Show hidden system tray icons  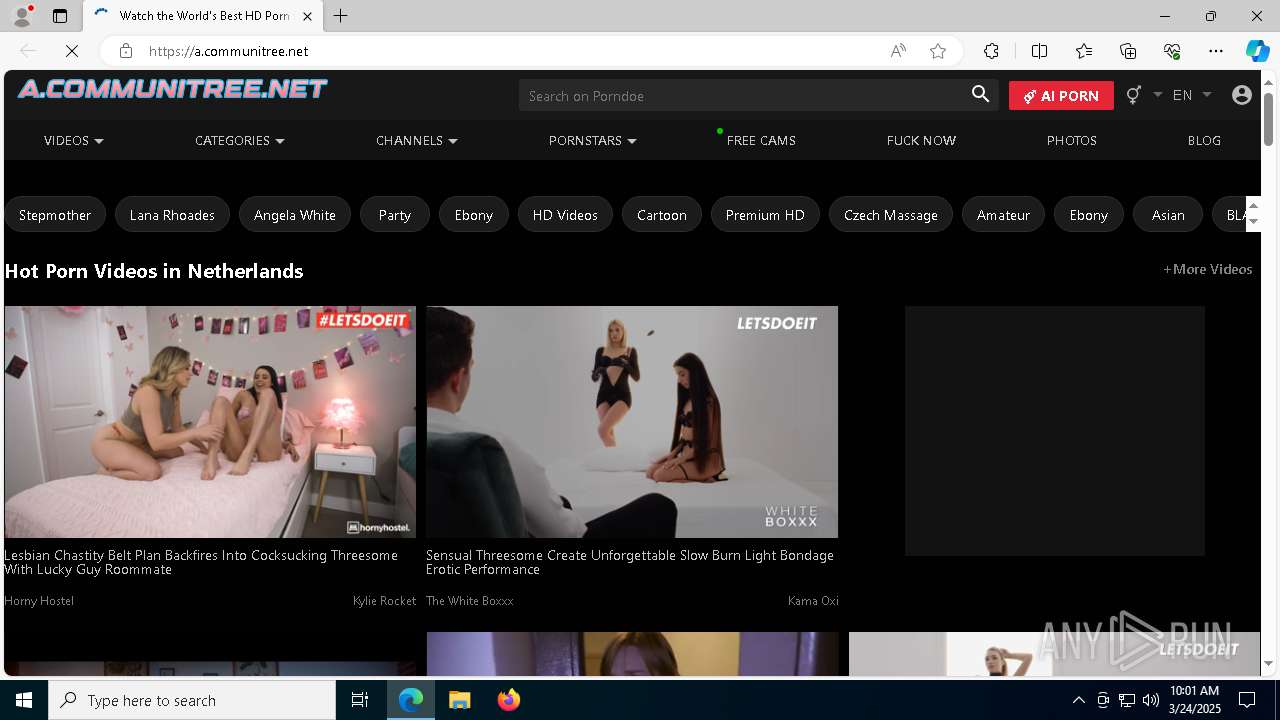coord(1079,700)
